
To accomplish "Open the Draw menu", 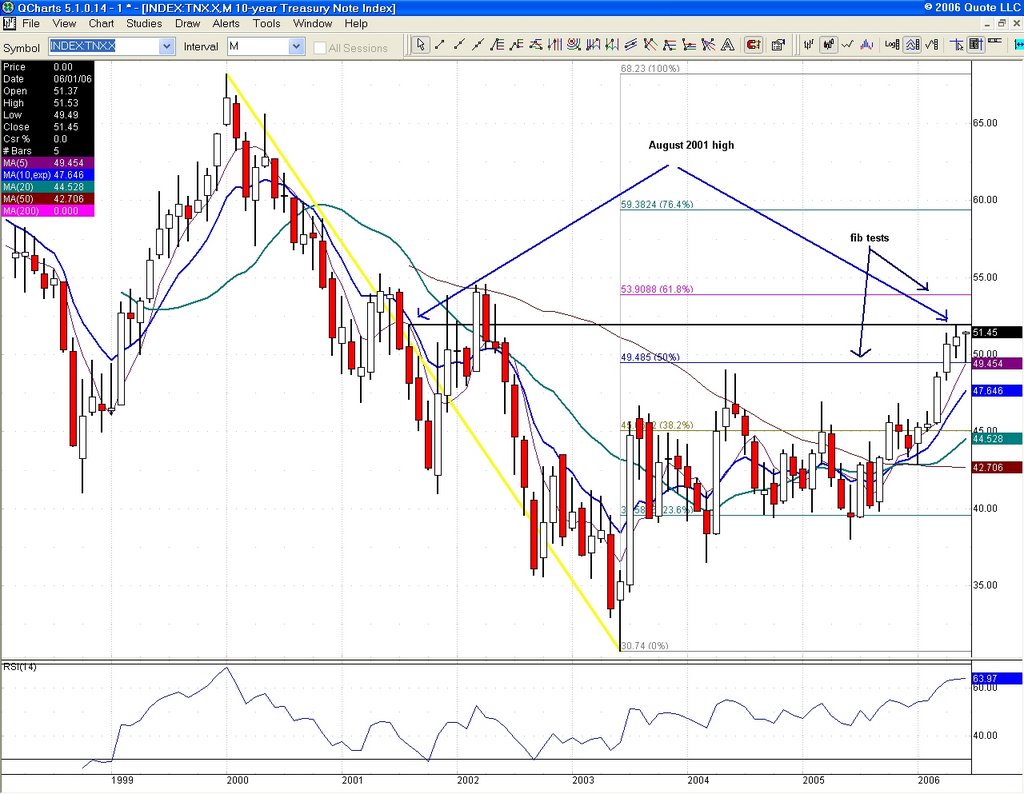I will [187, 24].
